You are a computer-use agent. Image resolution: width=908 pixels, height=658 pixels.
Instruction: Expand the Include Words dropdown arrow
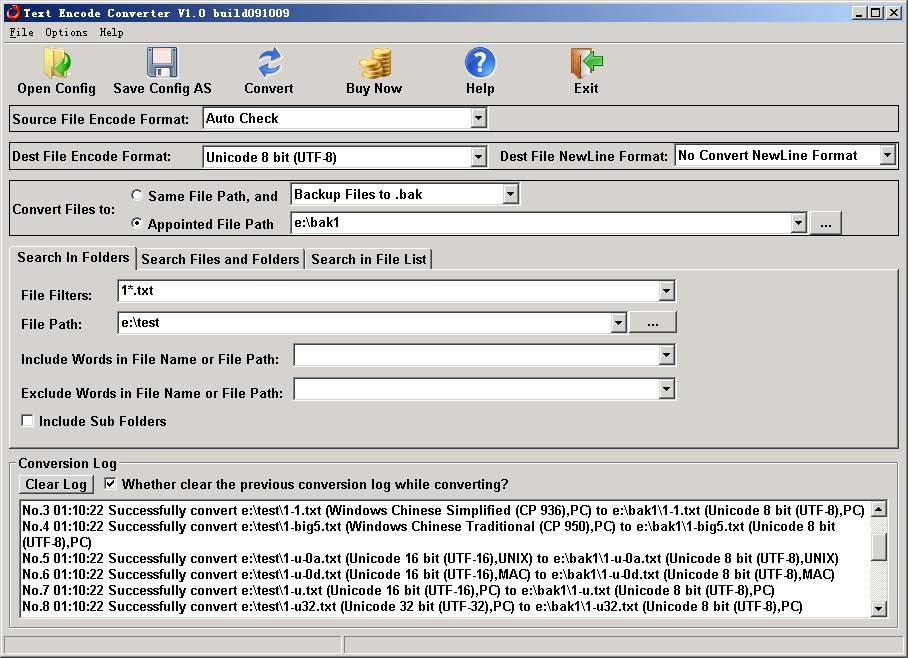click(667, 354)
